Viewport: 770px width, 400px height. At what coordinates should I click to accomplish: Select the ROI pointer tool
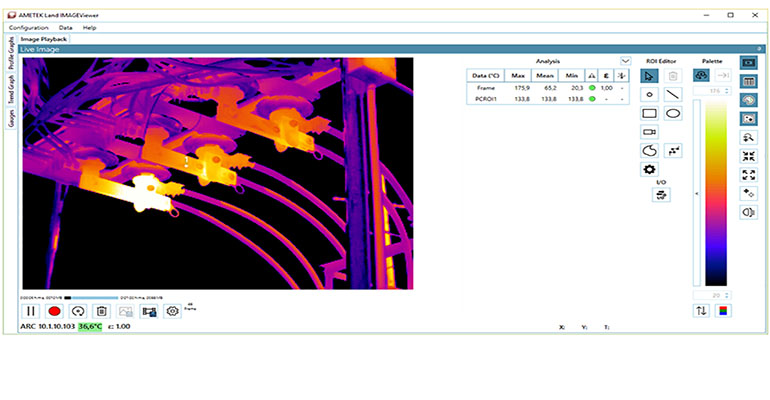[649, 76]
